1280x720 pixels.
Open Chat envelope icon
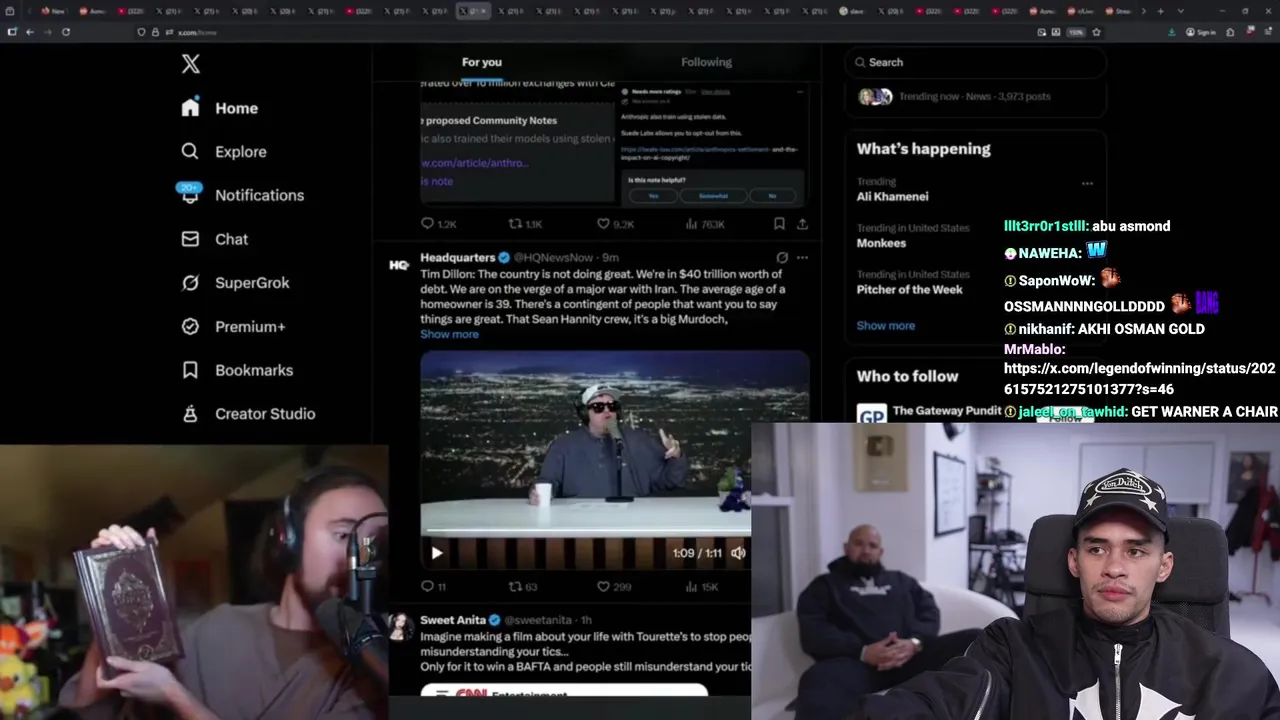point(190,239)
